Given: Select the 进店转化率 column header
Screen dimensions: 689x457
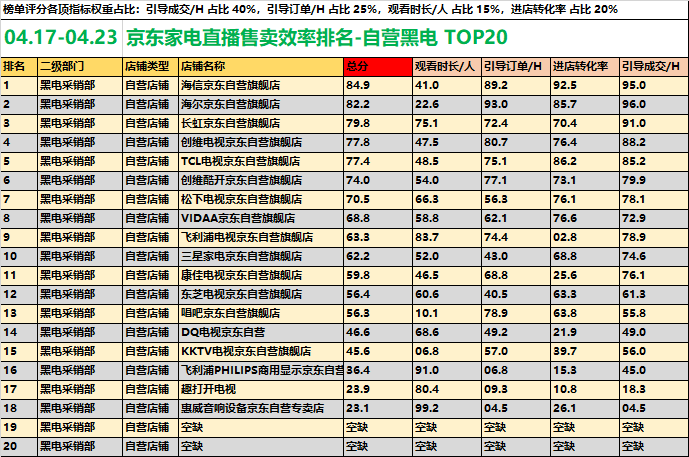Looking at the screenshot, I should pyautogui.click(x=585, y=66).
